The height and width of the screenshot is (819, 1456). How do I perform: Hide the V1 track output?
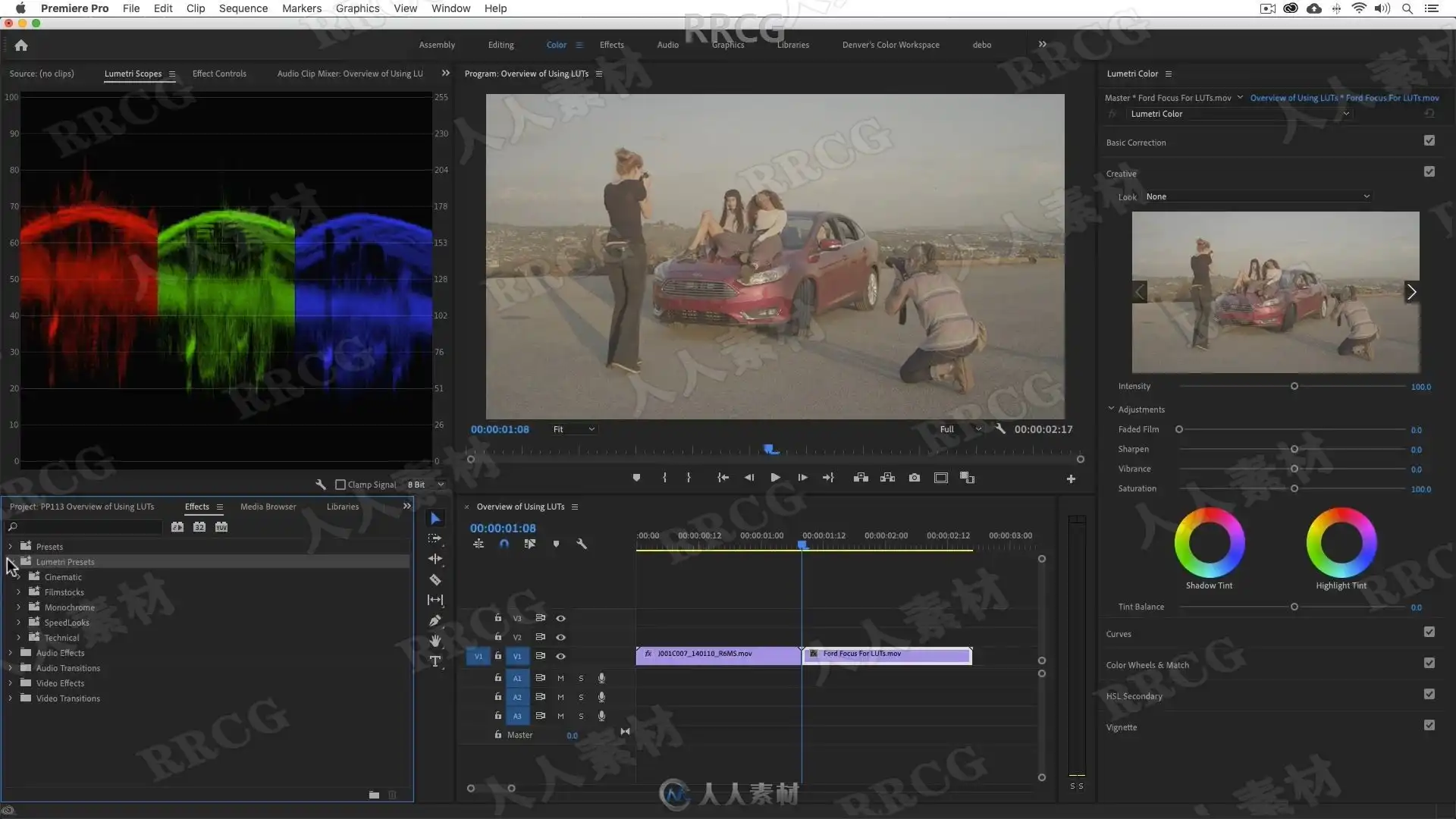[x=561, y=657]
